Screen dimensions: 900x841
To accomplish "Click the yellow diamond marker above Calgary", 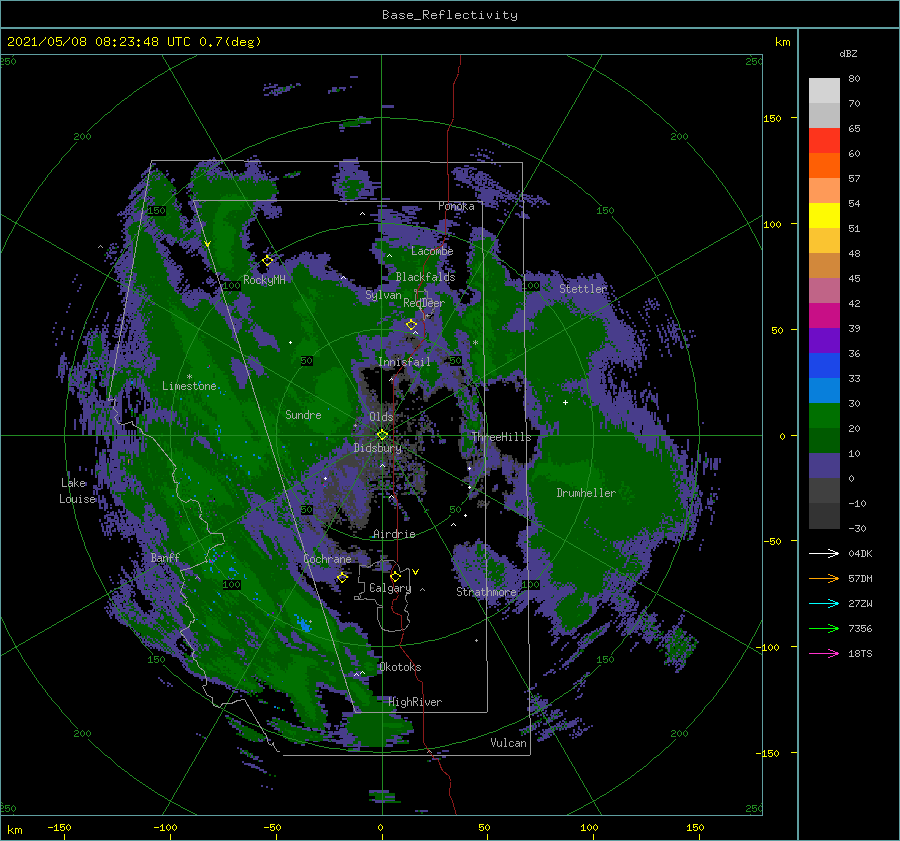I will (395, 576).
